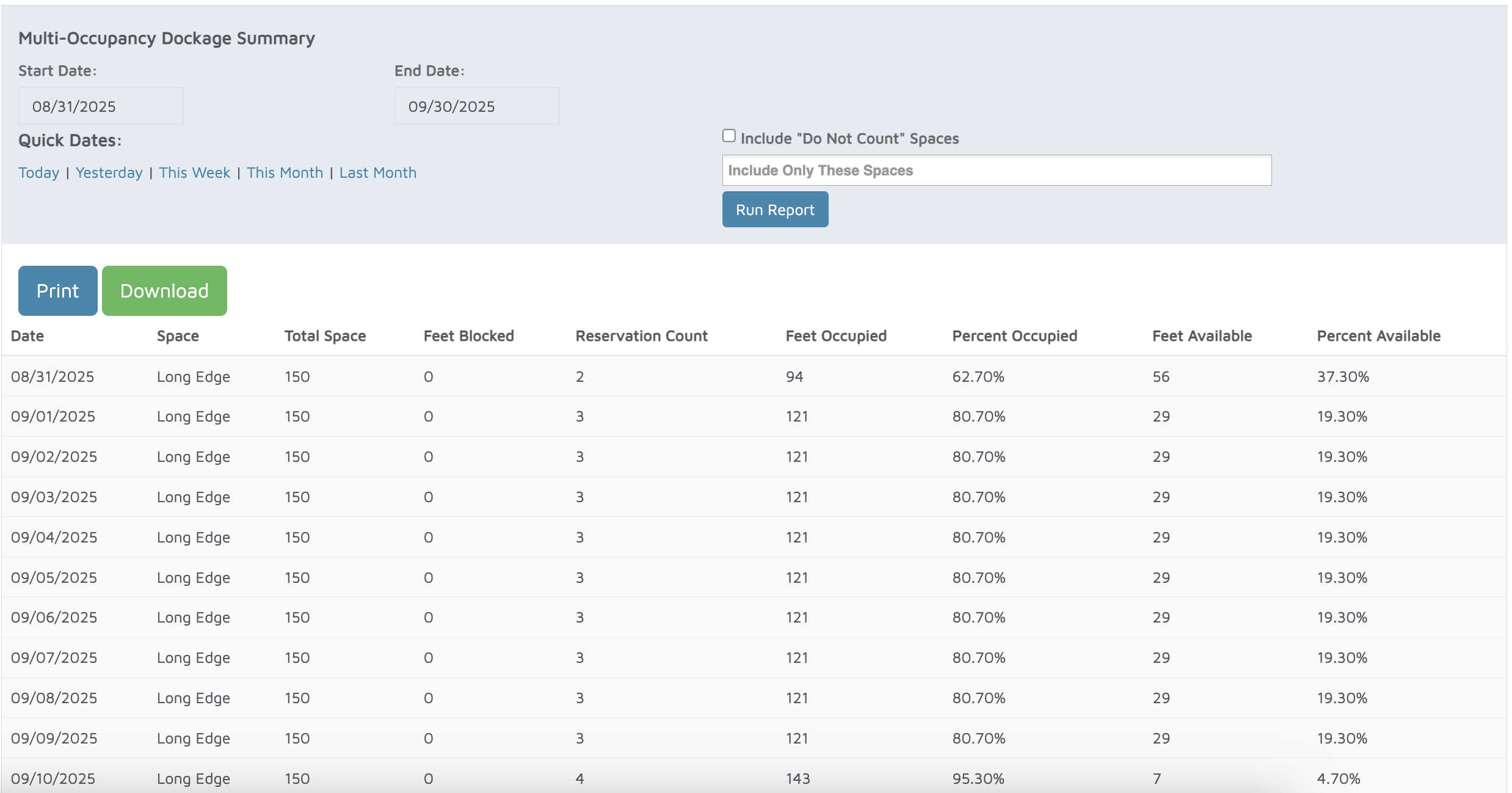Viewport: 1512px width, 793px height.
Task: Click the Date column header
Action: [27, 336]
